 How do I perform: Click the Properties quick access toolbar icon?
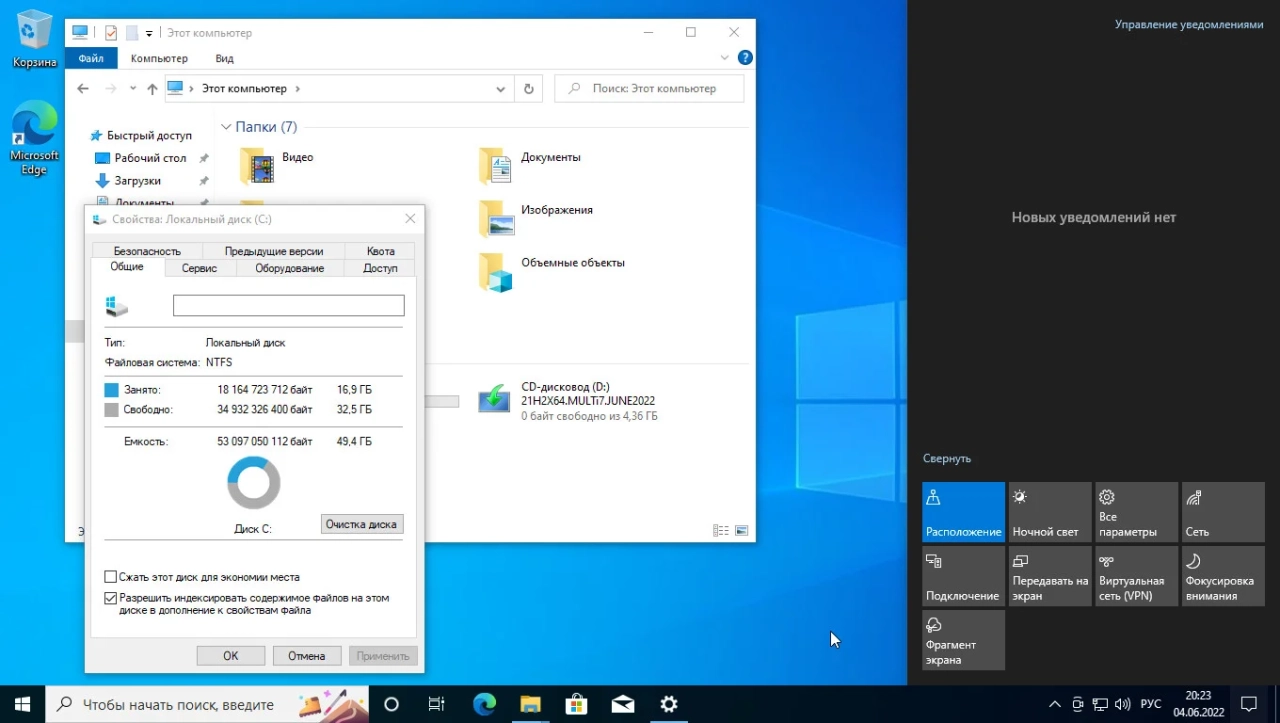click(111, 33)
